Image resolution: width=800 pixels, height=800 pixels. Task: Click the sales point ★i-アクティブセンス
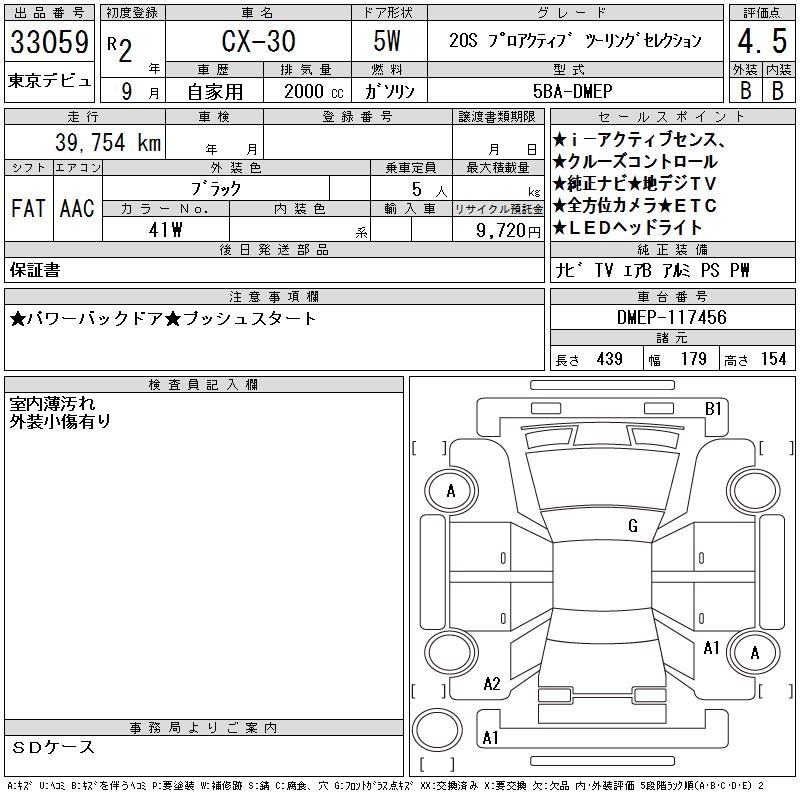pyautogui.click(x=638, y=139)
